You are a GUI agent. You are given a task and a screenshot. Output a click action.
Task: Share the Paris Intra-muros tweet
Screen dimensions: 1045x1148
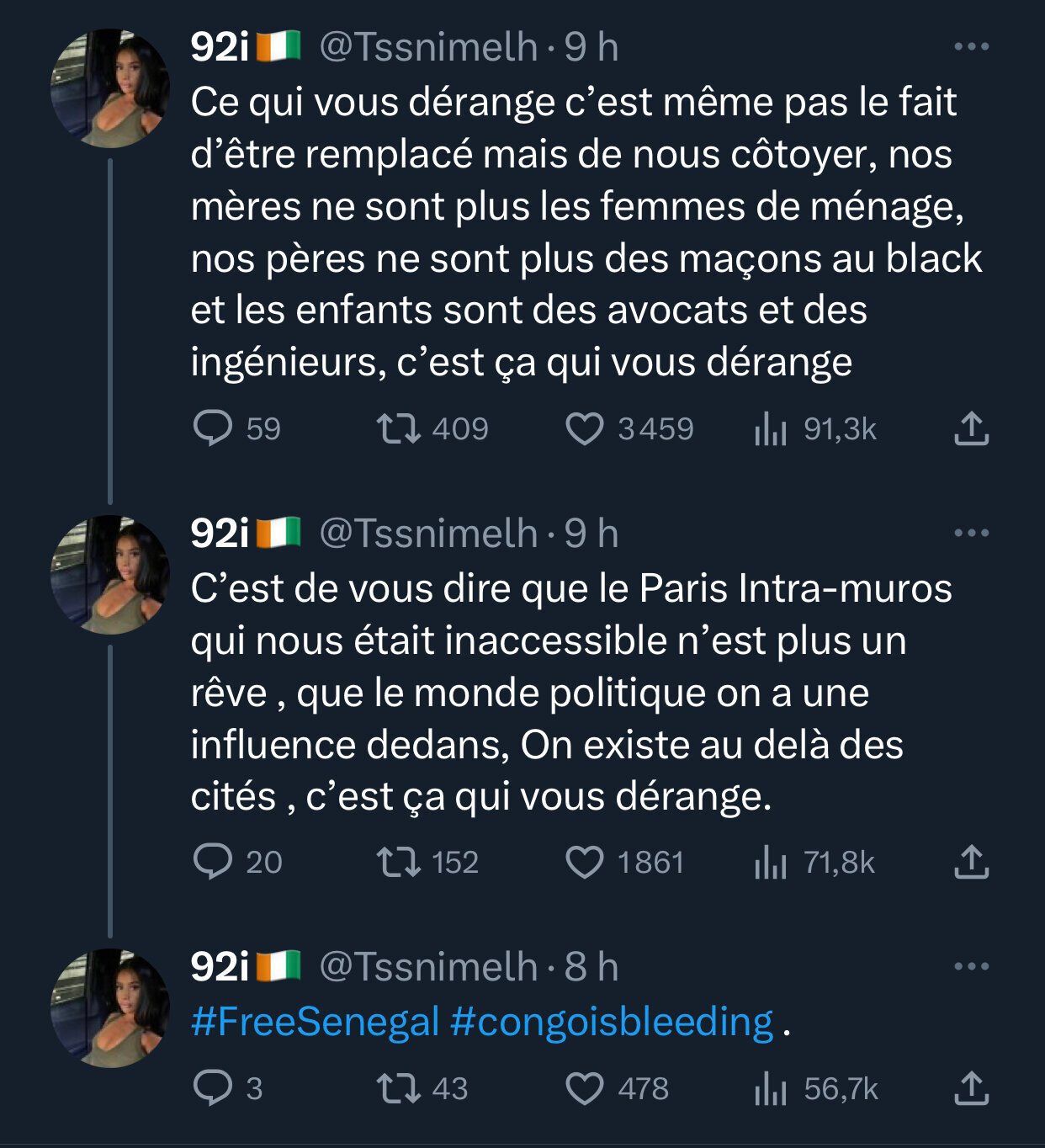coord(971,862)
